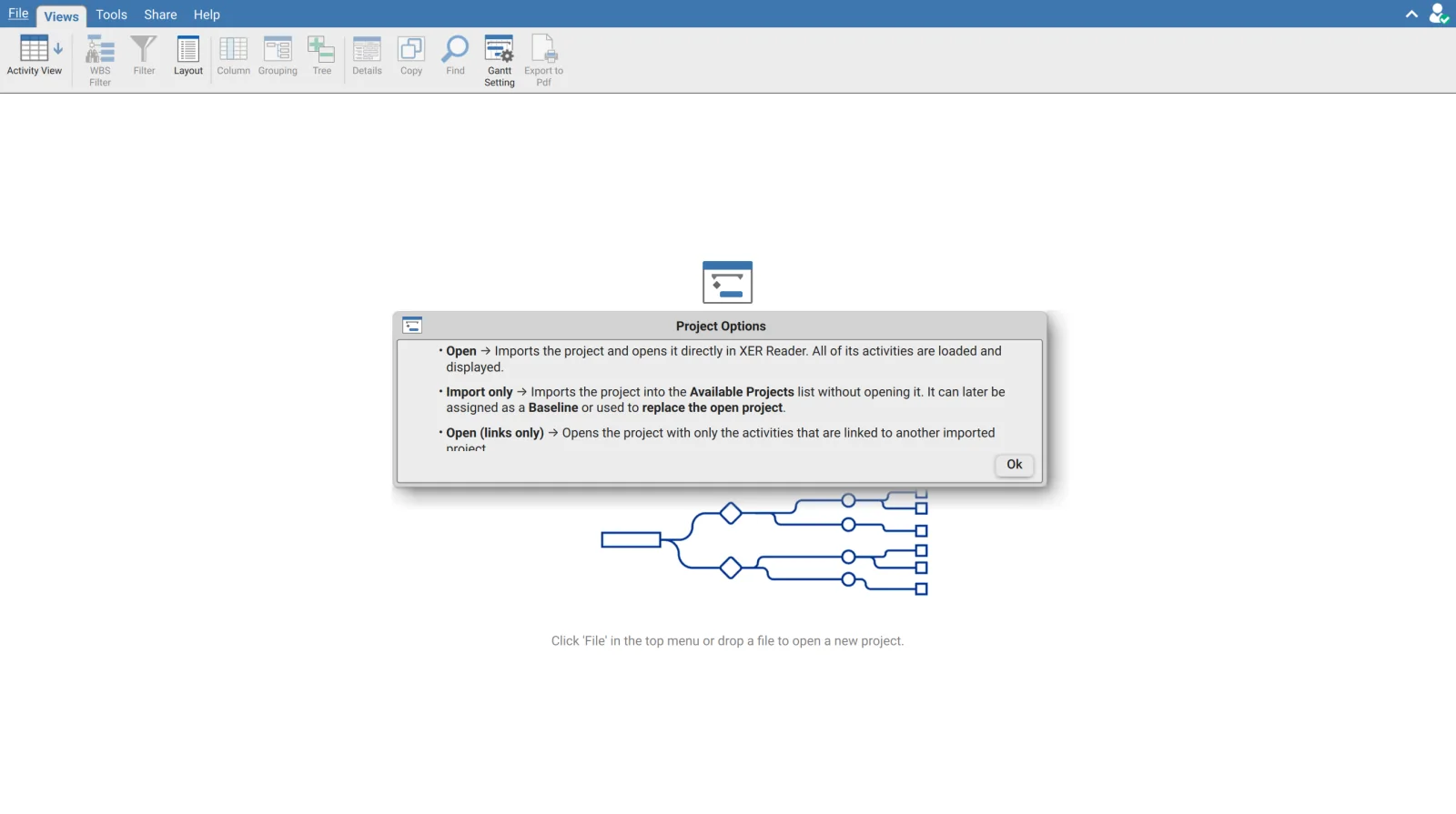Click the 'Open (links only)' bold text

tap(495, 433)
